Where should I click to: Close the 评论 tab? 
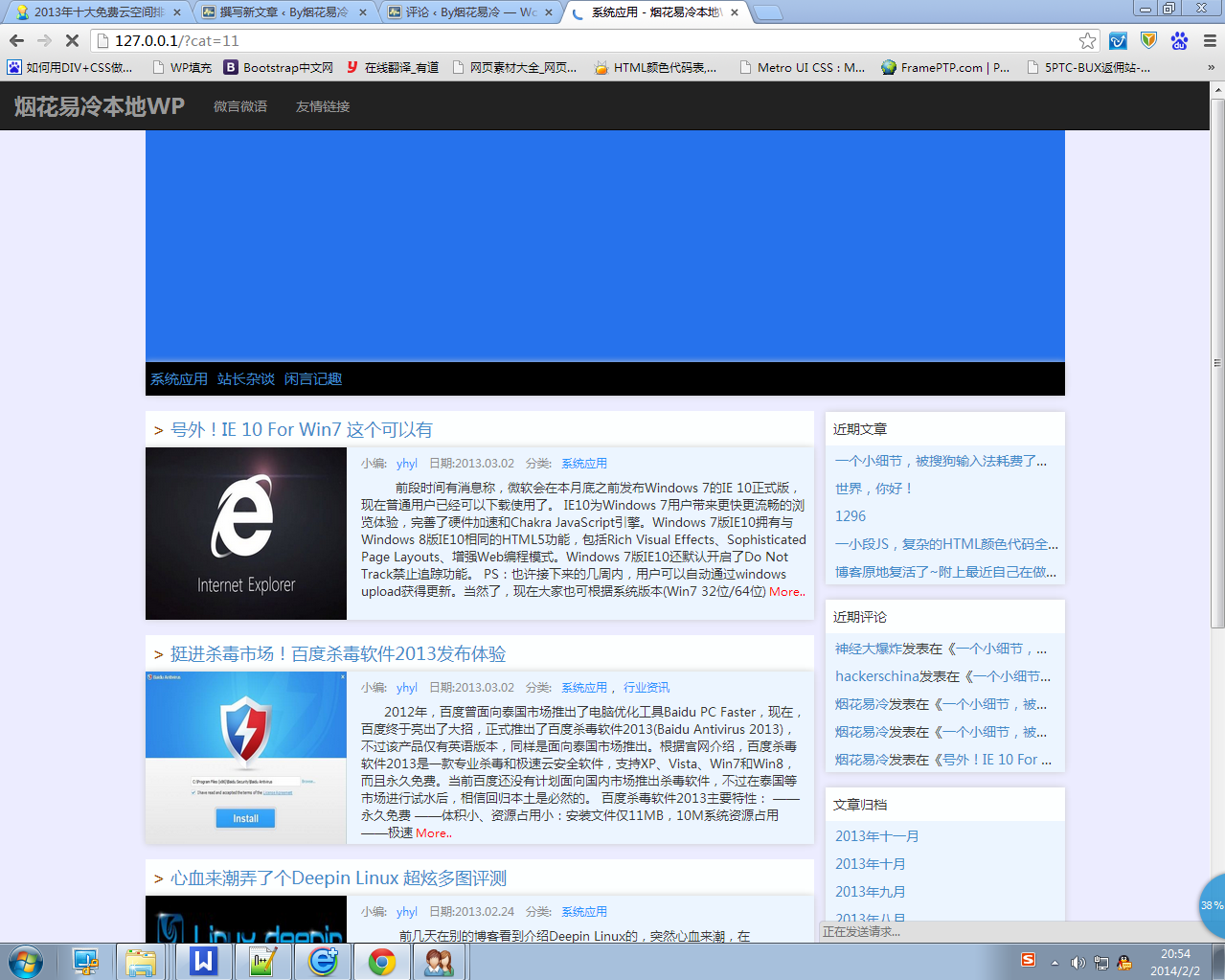(x=550, y=12)
